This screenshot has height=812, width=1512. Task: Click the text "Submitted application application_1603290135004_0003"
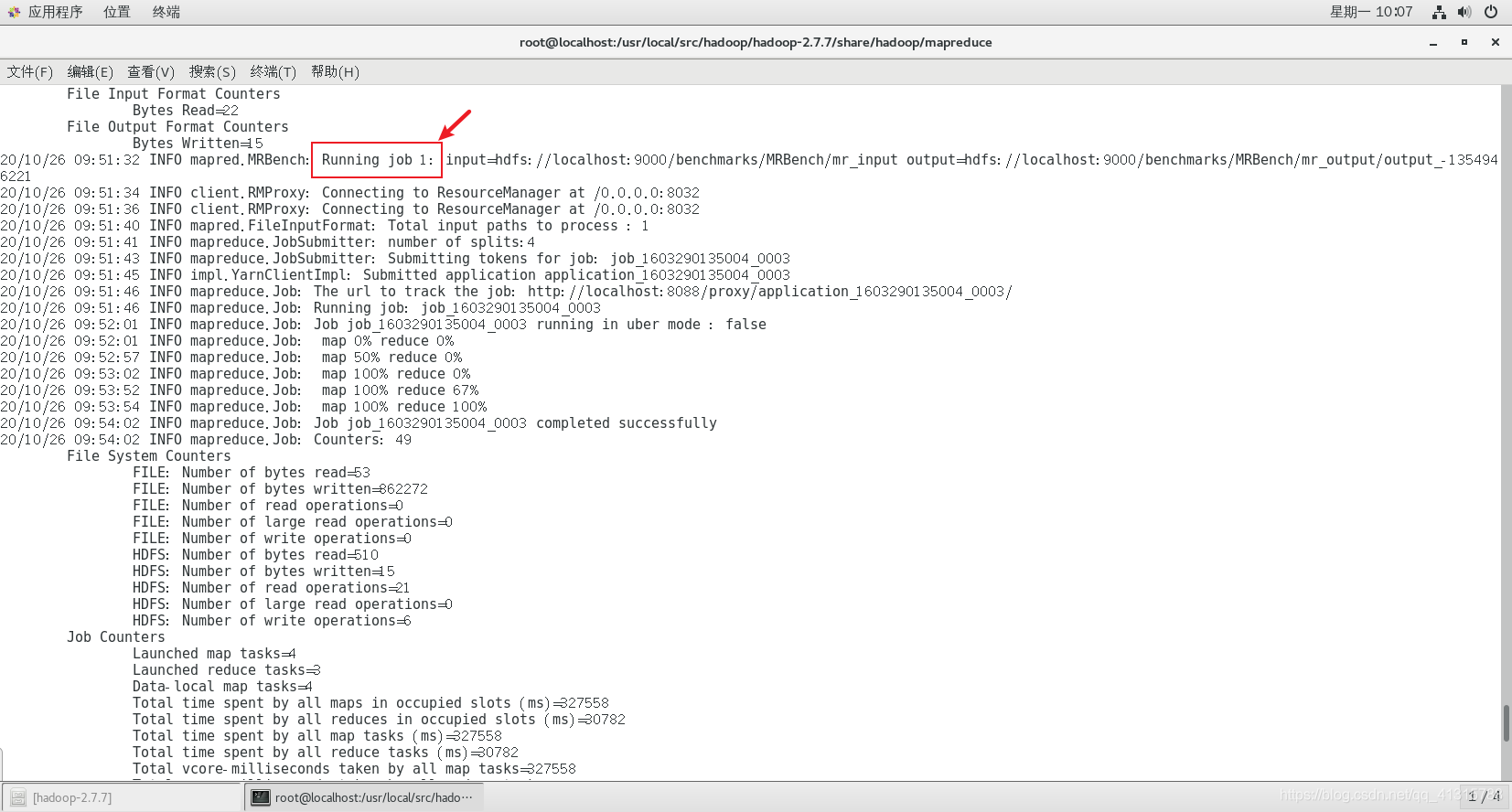576,275
